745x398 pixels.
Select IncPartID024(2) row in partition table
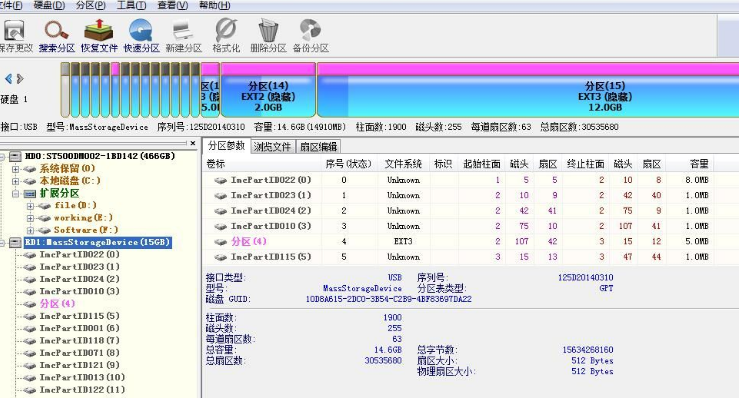tap(458, 211)
